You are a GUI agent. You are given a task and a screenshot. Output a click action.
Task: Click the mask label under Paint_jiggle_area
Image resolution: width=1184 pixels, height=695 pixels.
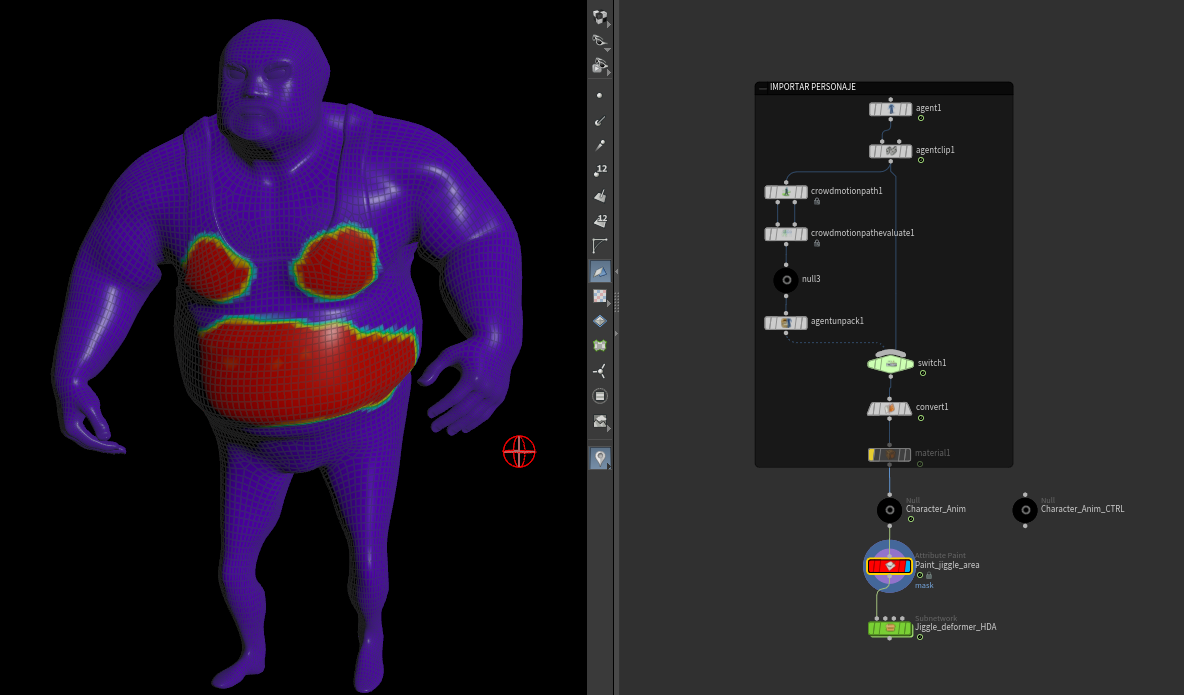[x=924, y=586]
